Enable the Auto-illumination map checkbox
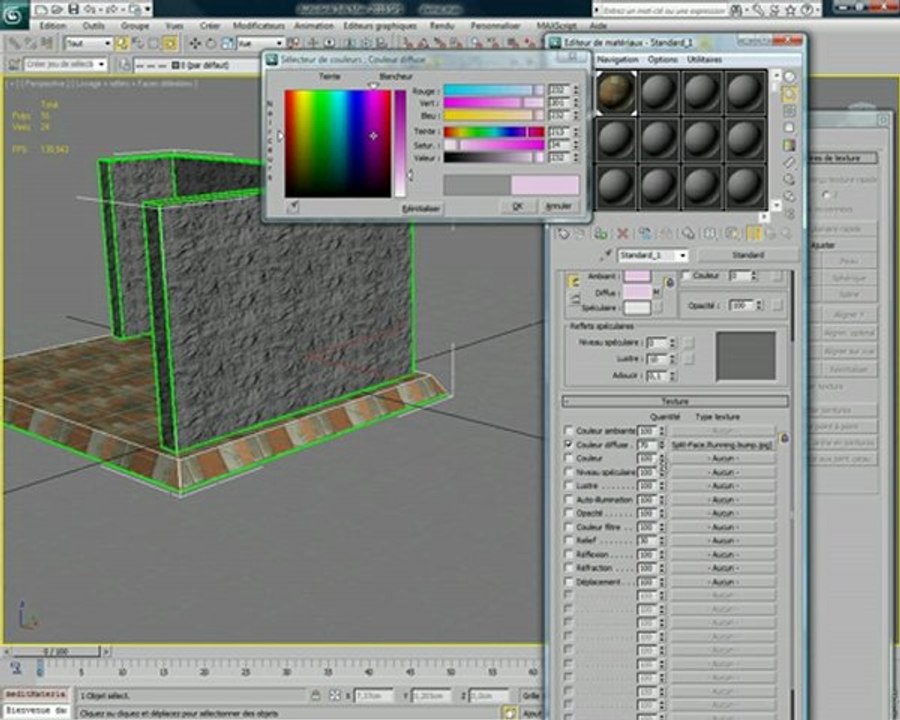The height and width of the screenshot is (720, 900). (568, 500)
